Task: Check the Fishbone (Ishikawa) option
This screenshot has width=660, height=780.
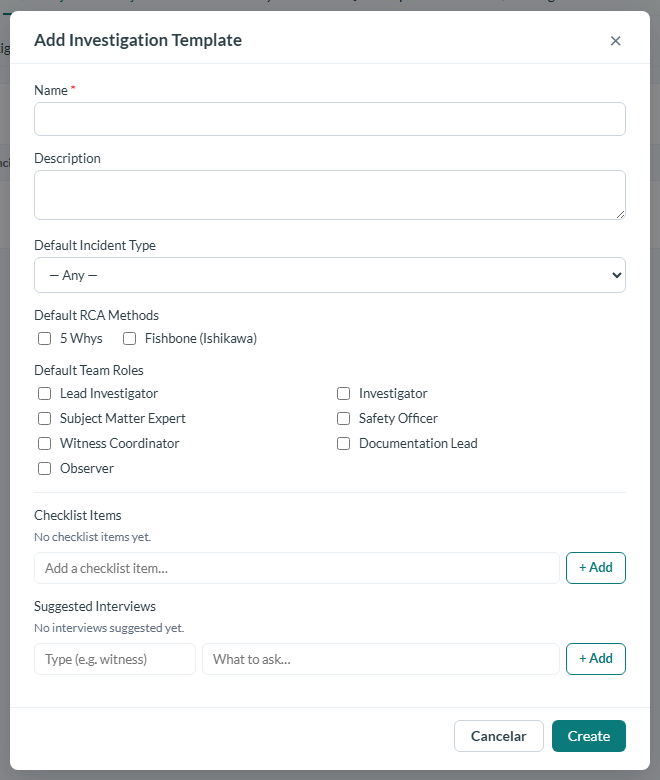Action: (129, 339)
